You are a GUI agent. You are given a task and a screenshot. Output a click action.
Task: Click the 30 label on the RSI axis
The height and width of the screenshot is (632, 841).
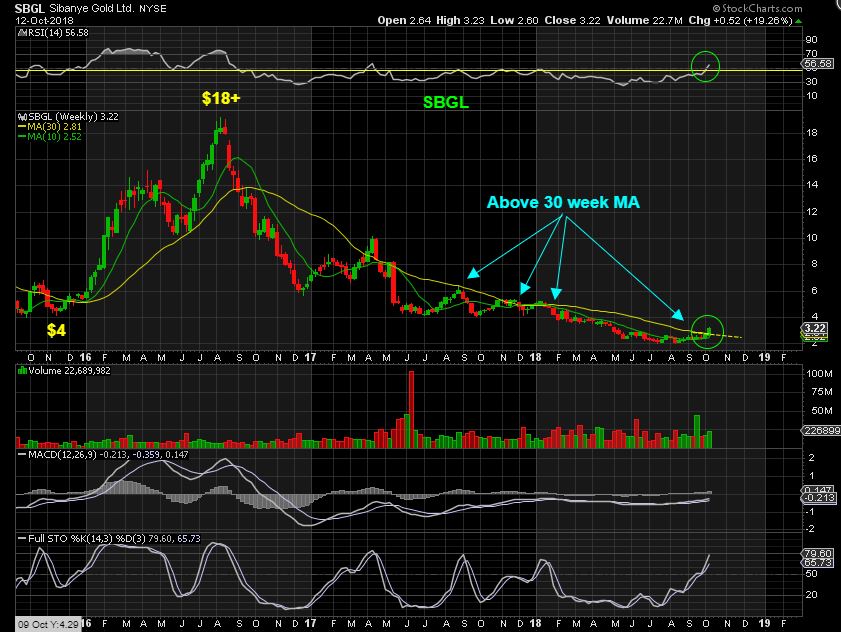[x=812, y=82]
